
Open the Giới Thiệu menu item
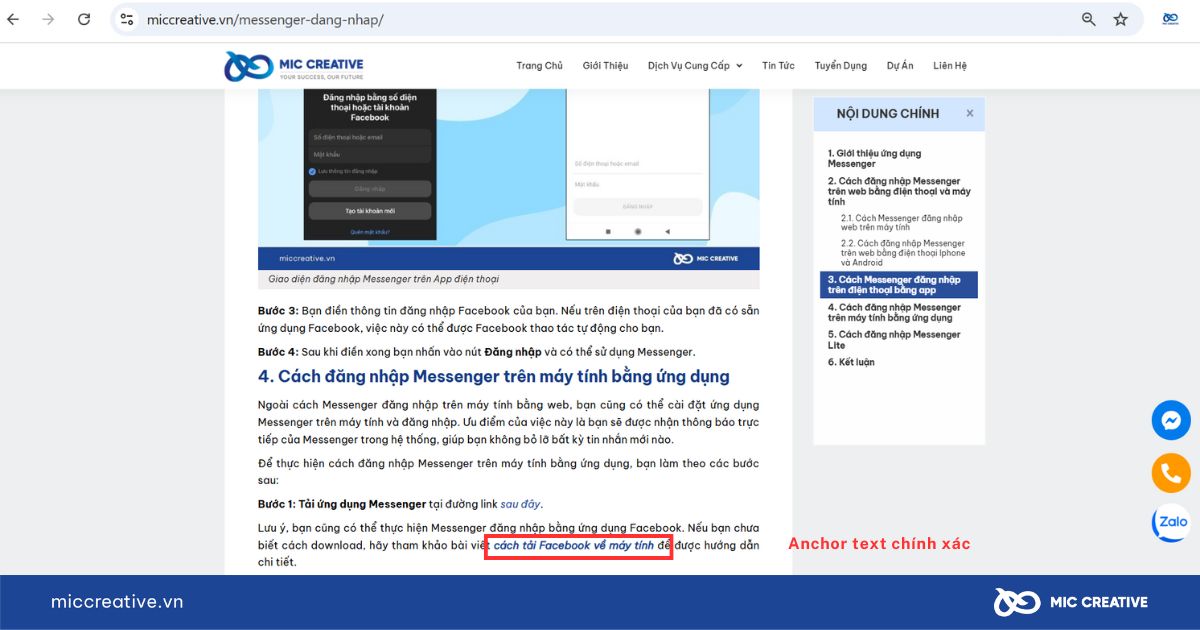coord(605,66)
